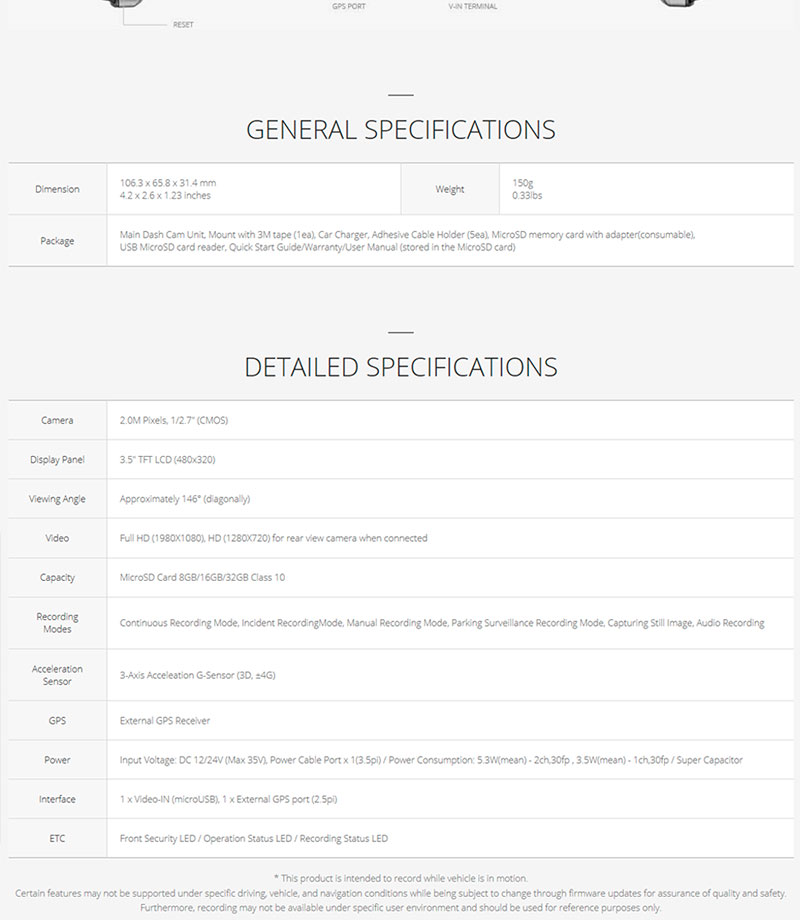The width and height of the screenshot is (800, 920).
Task: Click the Acceleration Sensor row label
Action: (57, 675)
